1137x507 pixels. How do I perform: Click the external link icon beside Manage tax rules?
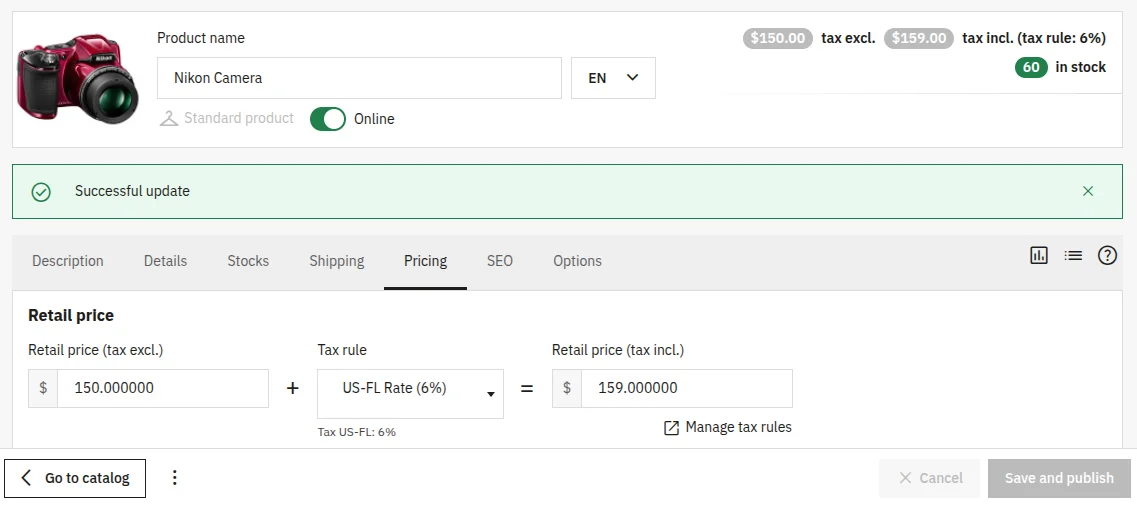pos(671,427)
